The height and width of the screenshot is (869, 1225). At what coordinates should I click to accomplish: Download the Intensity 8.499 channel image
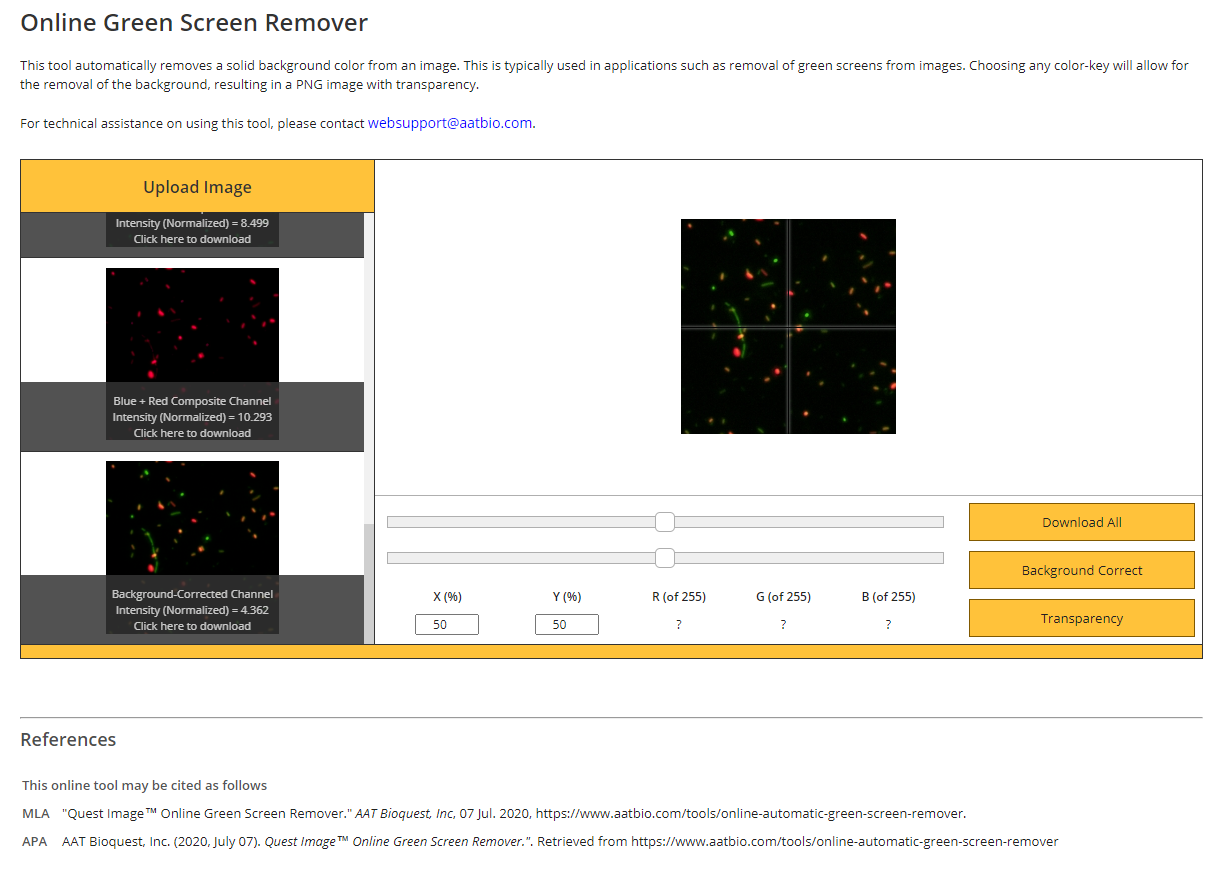click(x=192, y=238)
